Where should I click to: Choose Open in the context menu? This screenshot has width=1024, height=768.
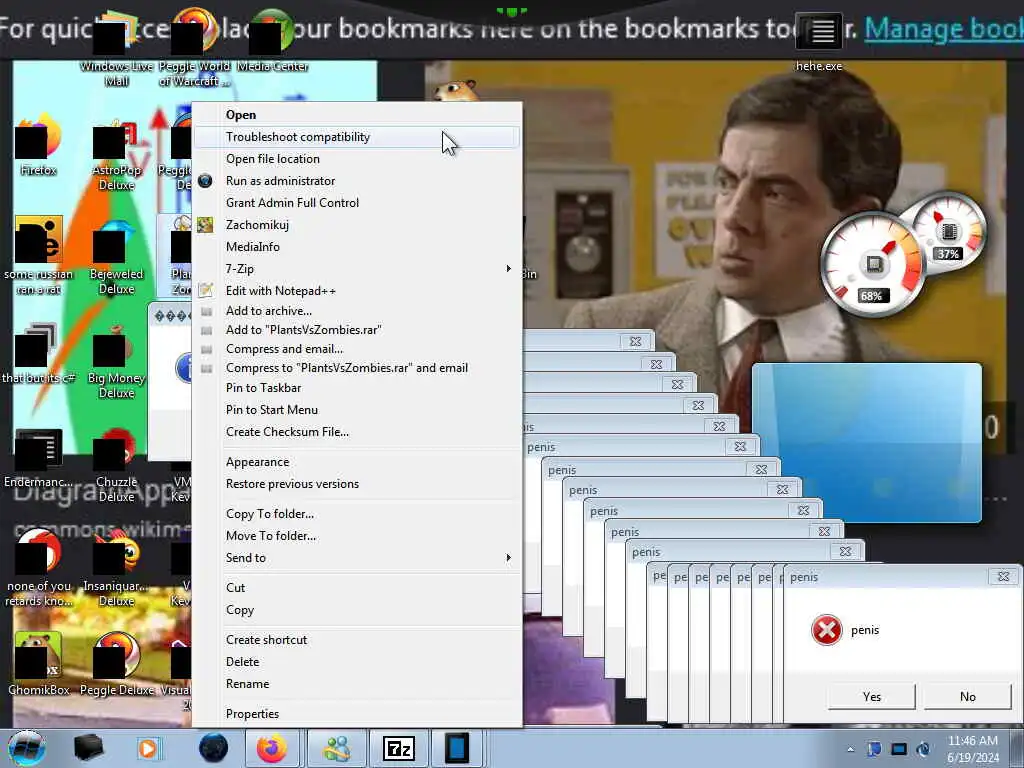point(357,114)
